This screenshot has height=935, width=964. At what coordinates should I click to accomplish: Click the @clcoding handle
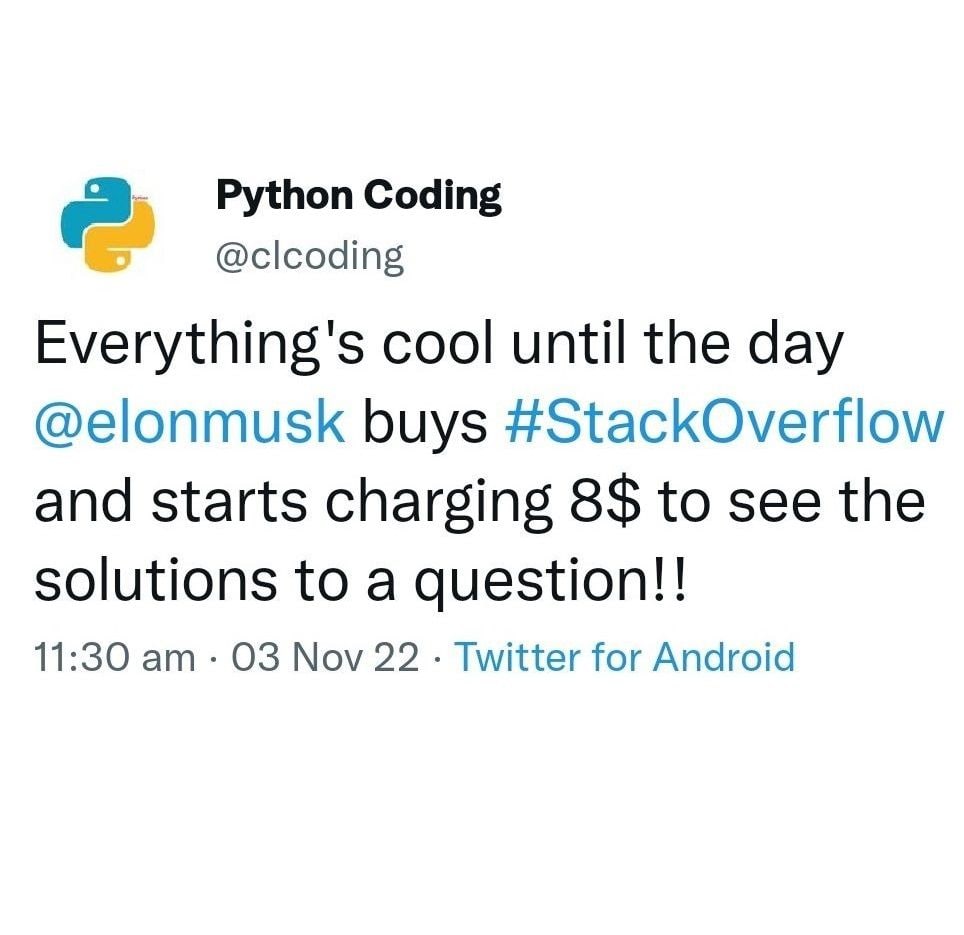(x=310, y=257)
